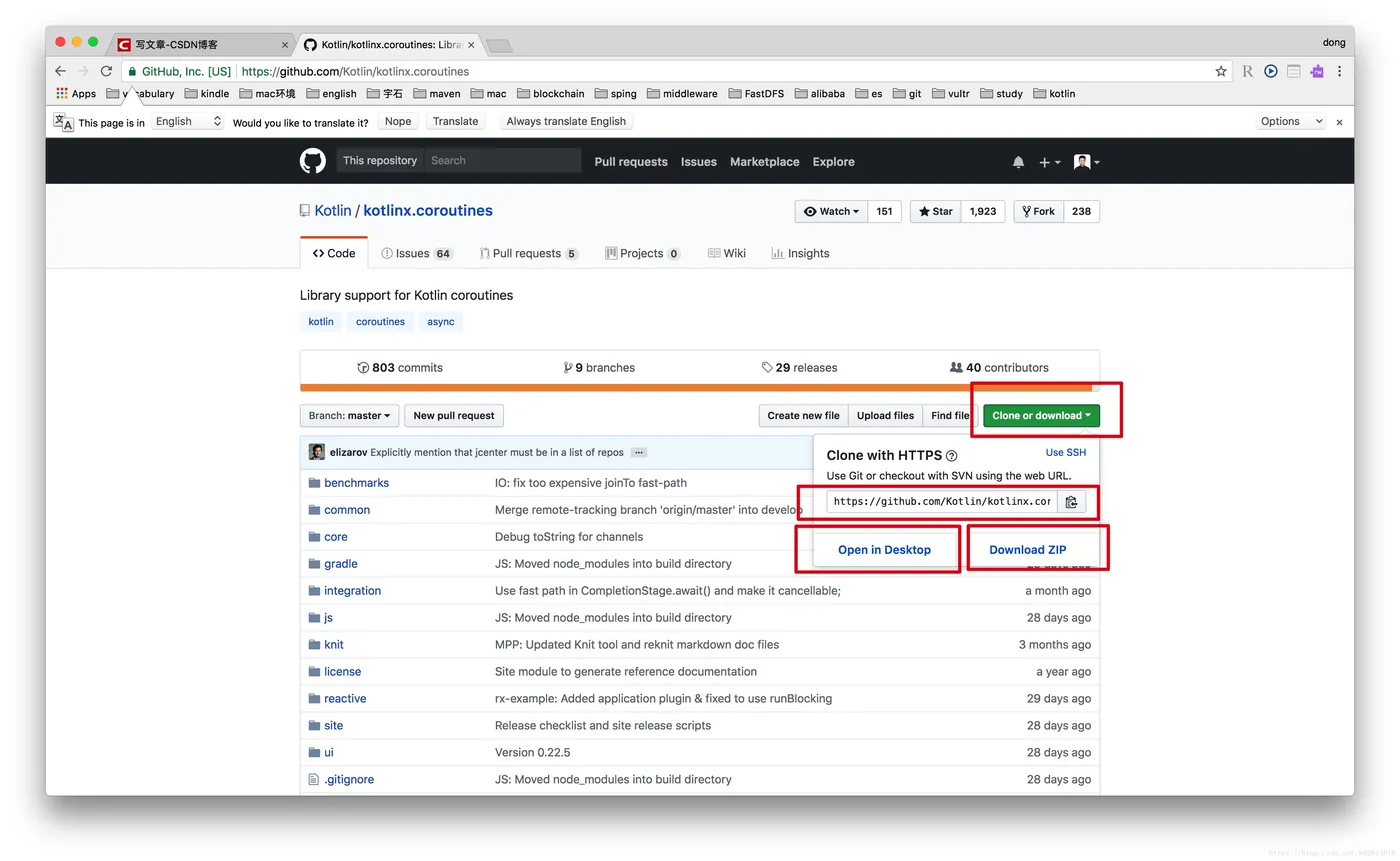Viewport: 1400px width, 861px height.
Task: Click the Clone or download dropdown button
Action: [x=1041, y=416]
